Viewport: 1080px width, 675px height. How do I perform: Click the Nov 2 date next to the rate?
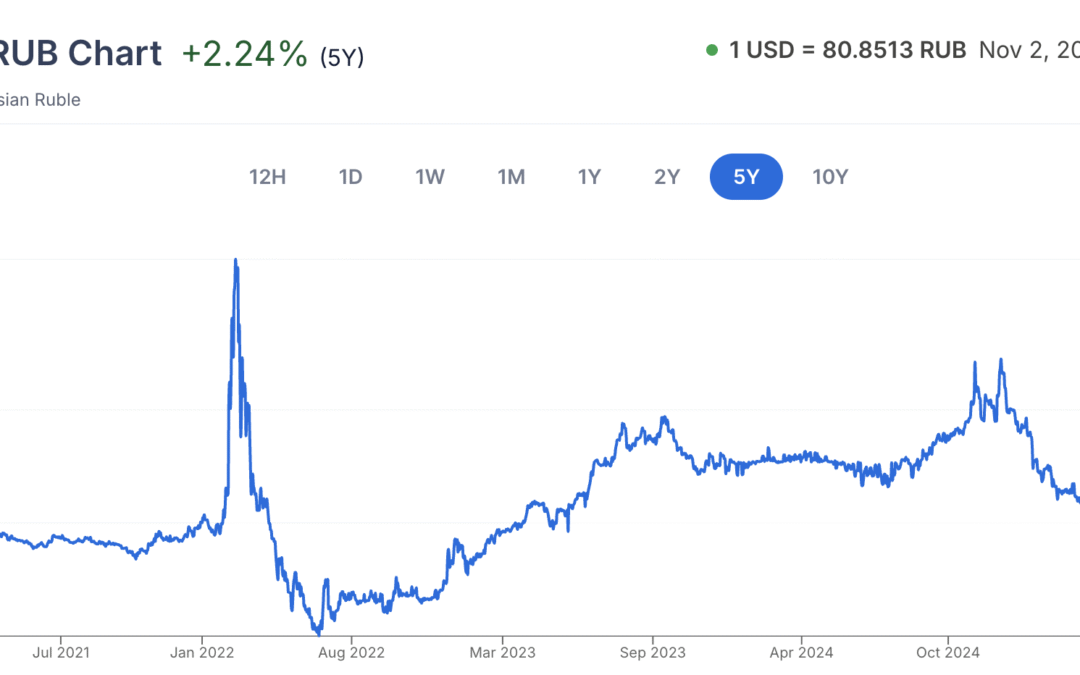(x=1028, y=50)
